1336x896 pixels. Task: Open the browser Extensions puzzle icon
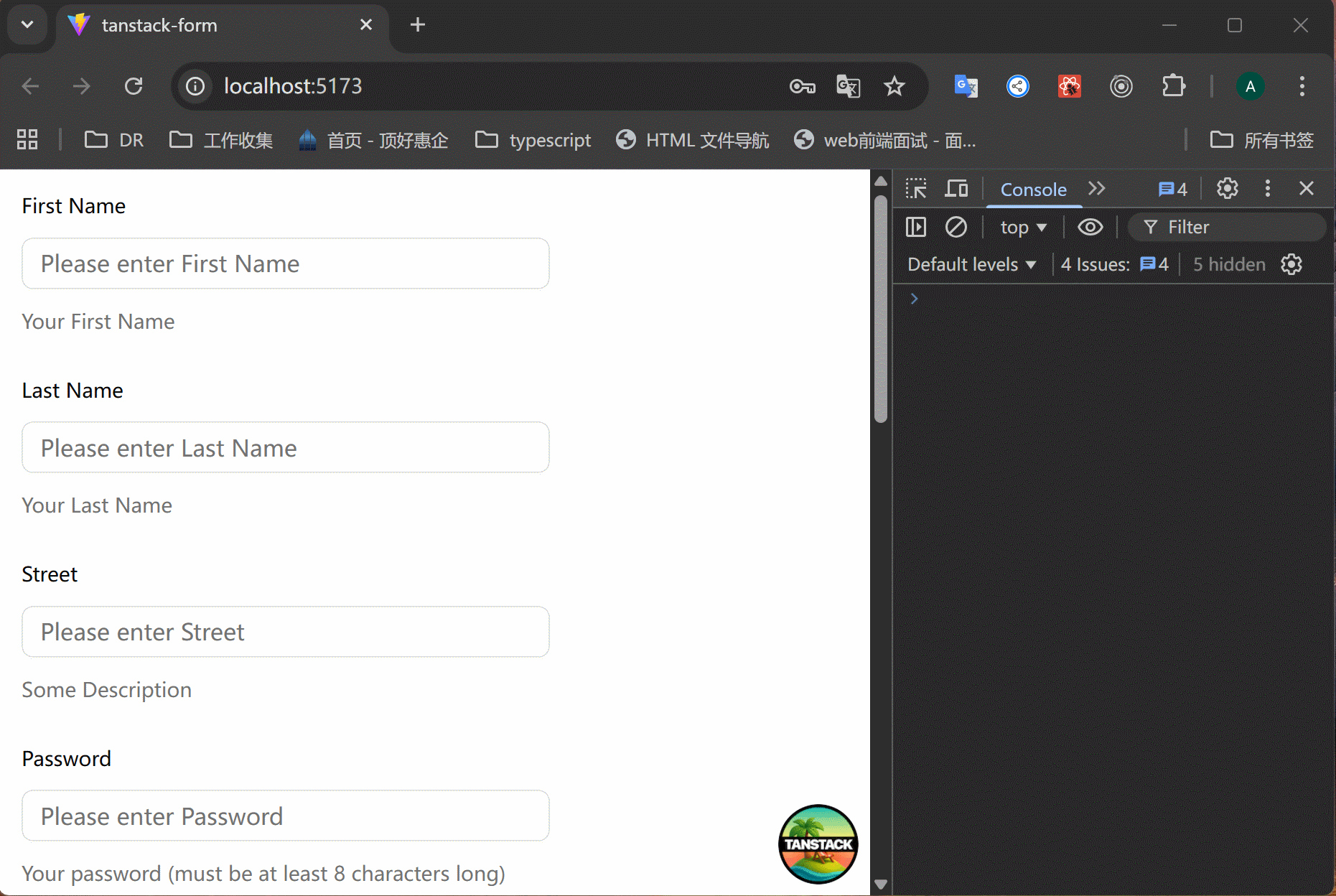pos(1173,87)
